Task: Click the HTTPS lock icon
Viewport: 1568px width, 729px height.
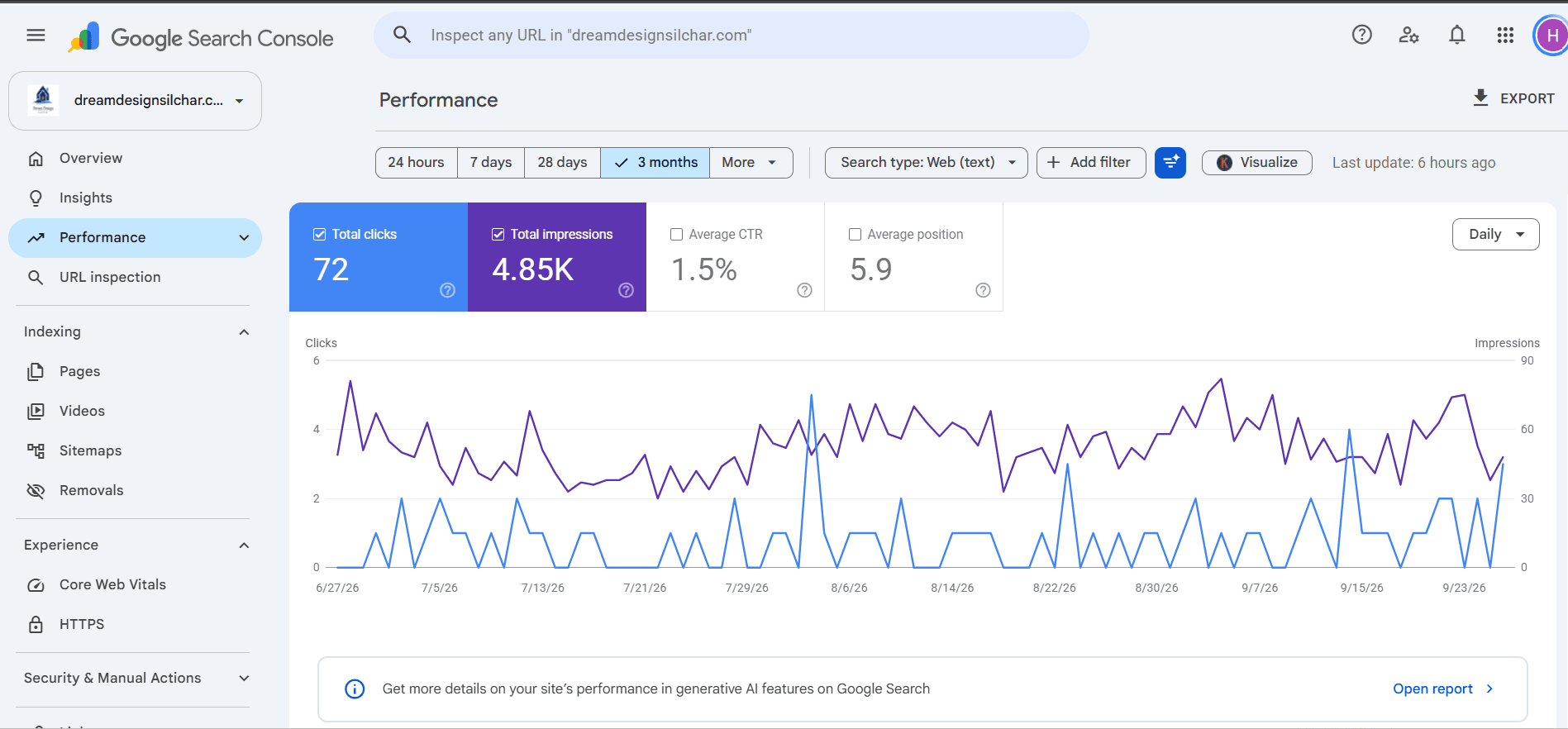Action: 36,625
